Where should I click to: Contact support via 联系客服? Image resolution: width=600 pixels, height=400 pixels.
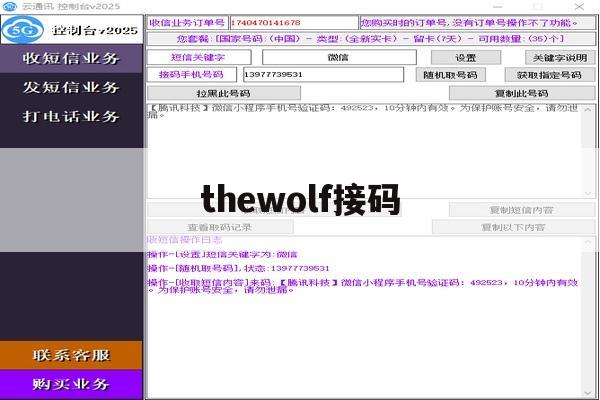(x=71, y=355)
